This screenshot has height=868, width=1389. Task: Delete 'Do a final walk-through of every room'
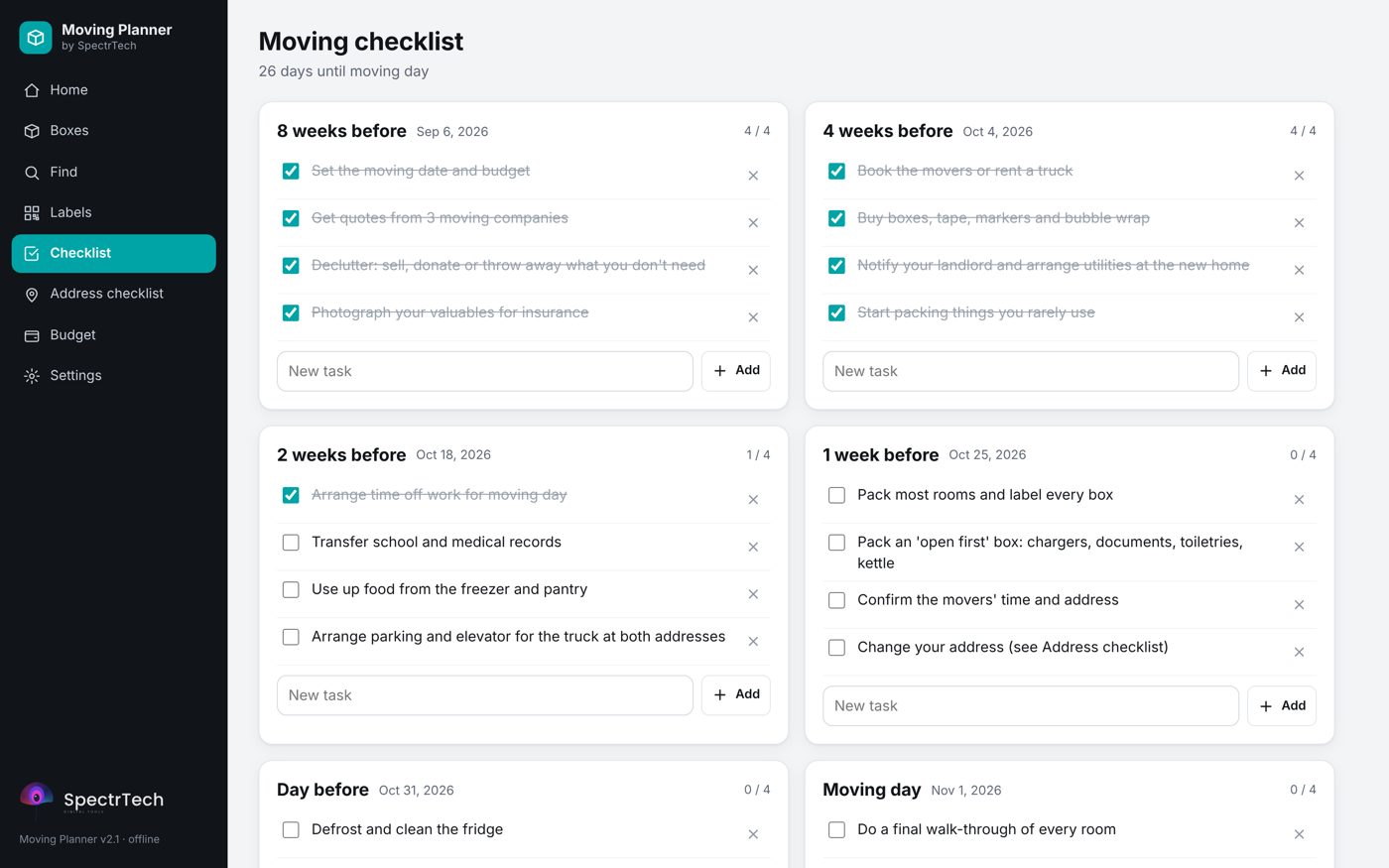pos(1299,834)
